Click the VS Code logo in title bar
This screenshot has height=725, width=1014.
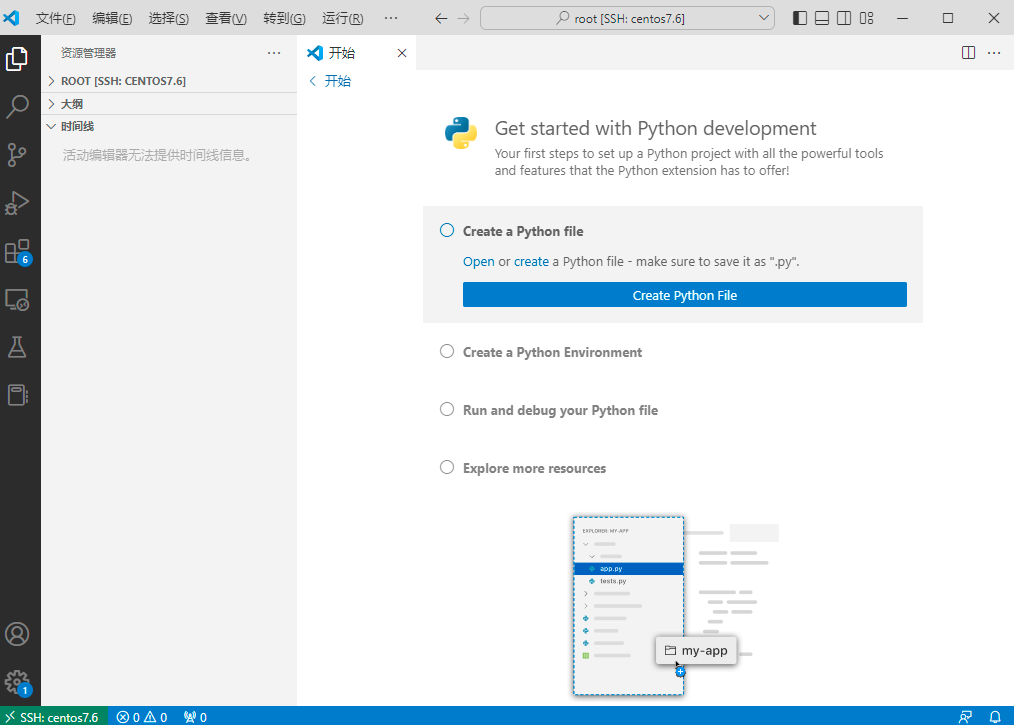click(x=12, y=18)
